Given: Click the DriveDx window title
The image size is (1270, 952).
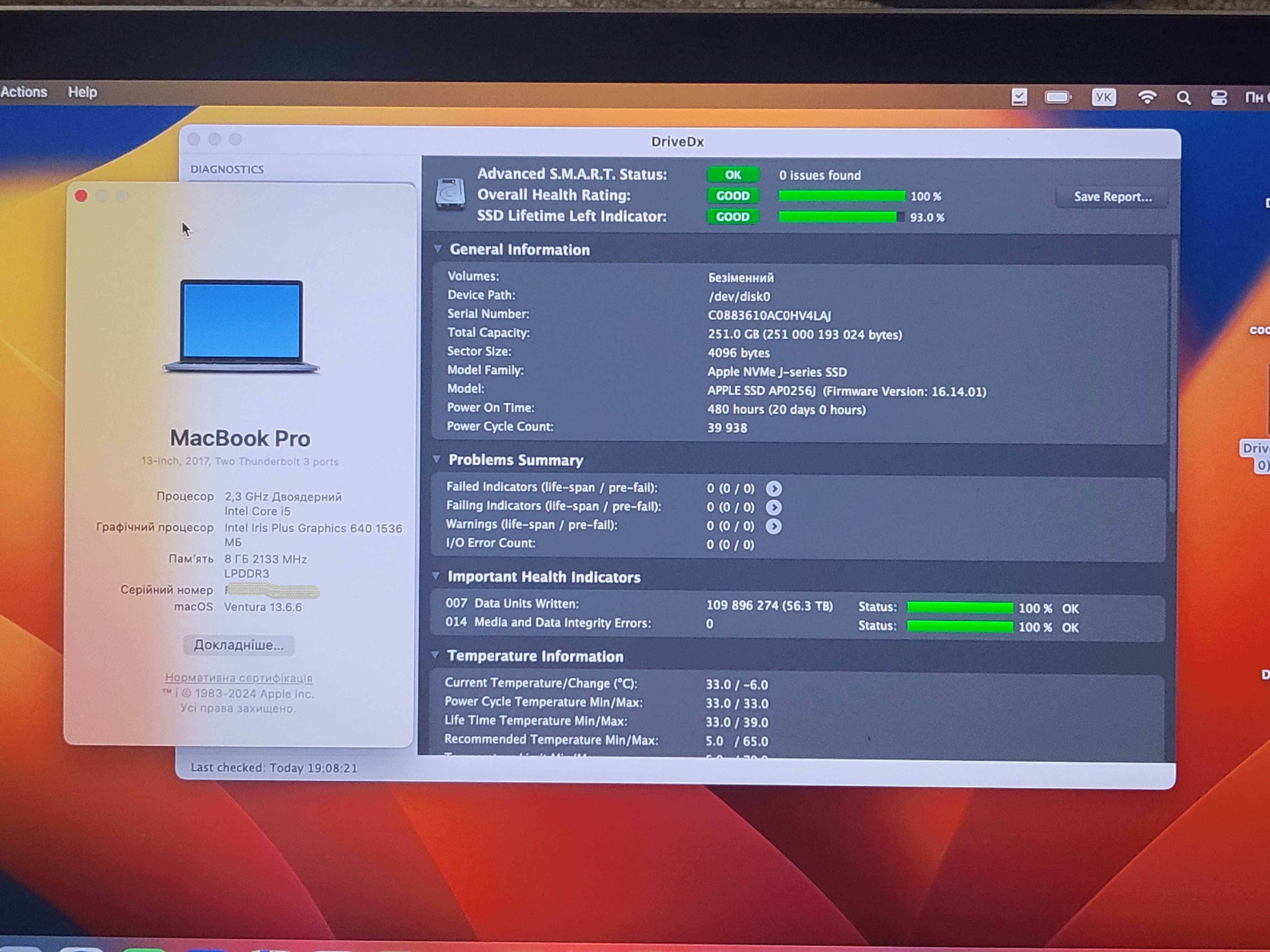Looking at the screenshot, I should (x=678, y=142).
